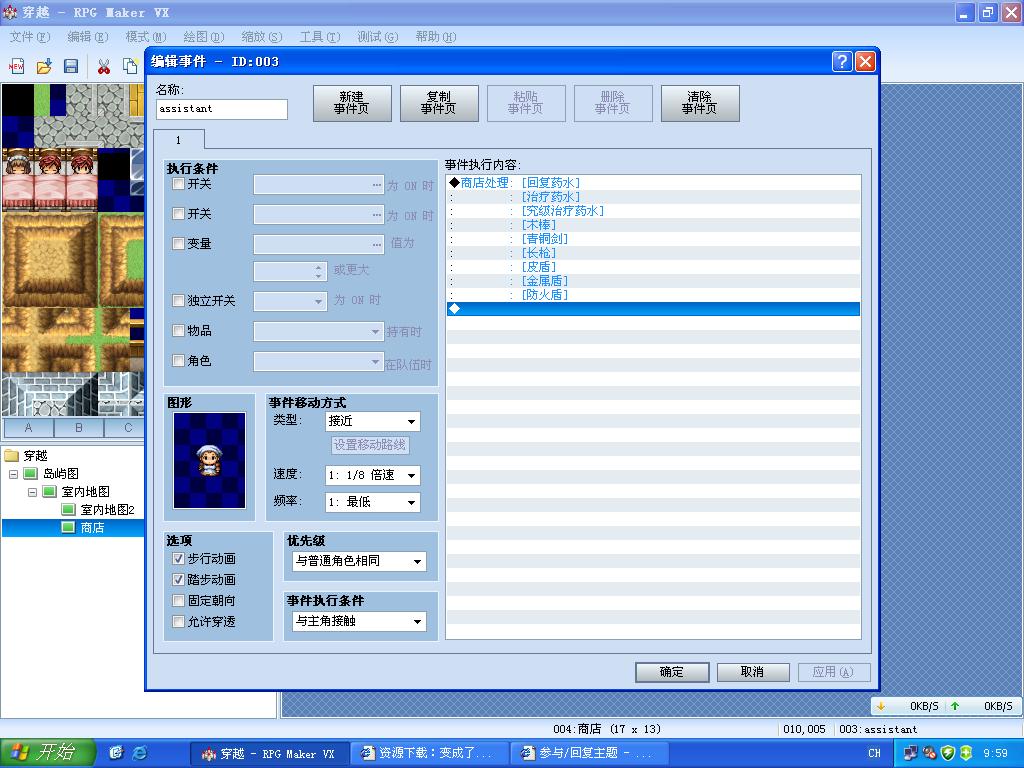Image resolution: width=1024 pixels, height=768 pixels.
Task: Select the 商店 map in tree
Action: 92,528
